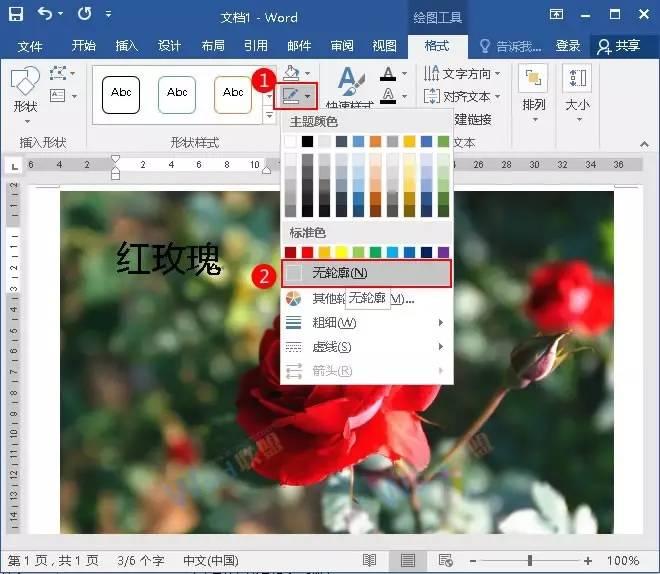Expand the shape styles gallery More arrow
Viewport: 660px width, 574px height.
pyautogui.click(x=269, y=115)
